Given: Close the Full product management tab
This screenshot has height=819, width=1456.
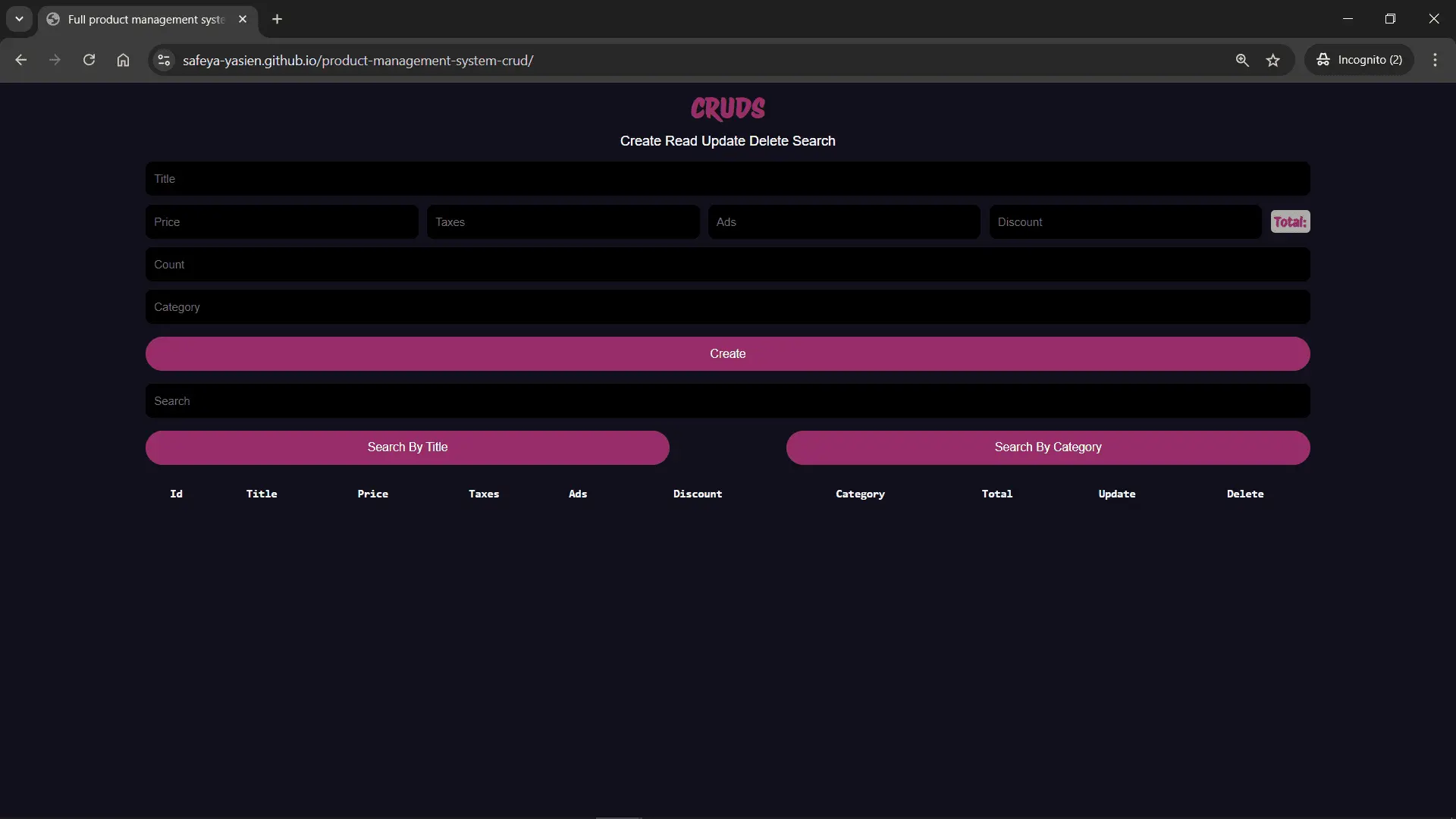Looking at the screenshot, I should tap(243, 19).
